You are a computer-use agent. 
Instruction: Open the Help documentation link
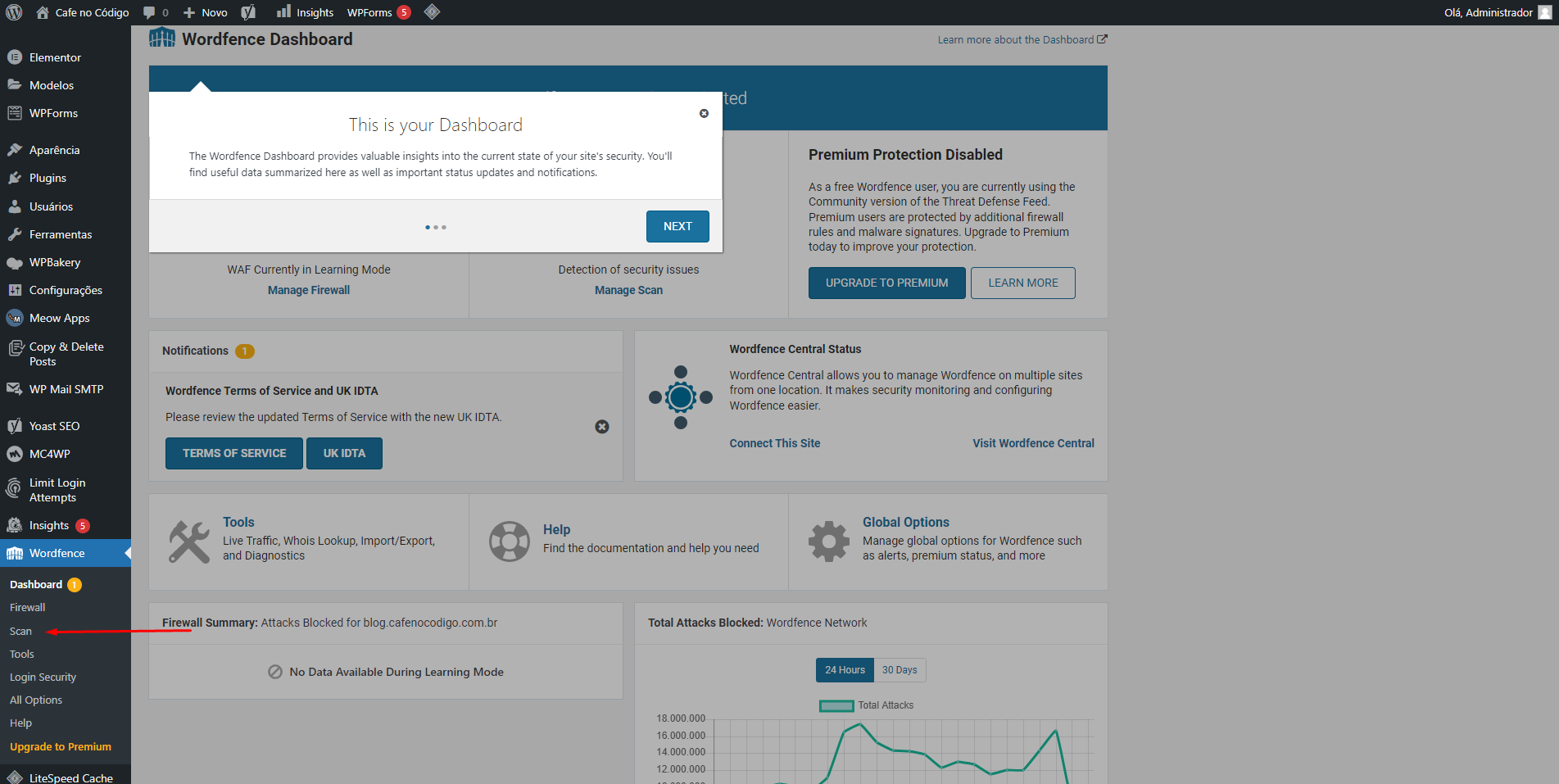(x=556, y=529)
